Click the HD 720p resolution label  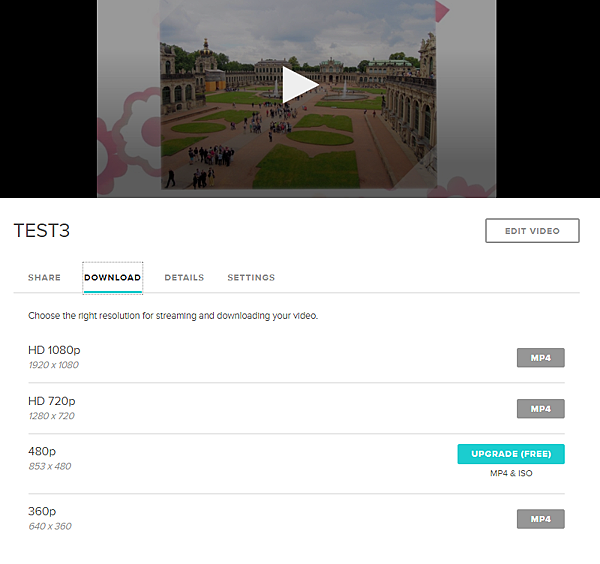pos(52,401)
